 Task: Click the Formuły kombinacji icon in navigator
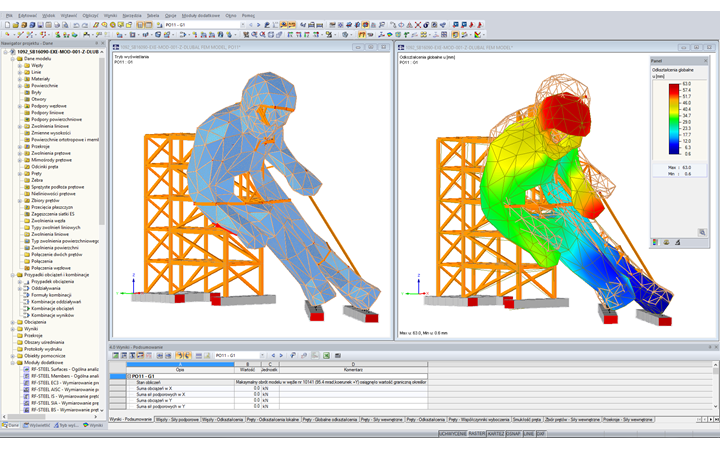coord(27,295)
